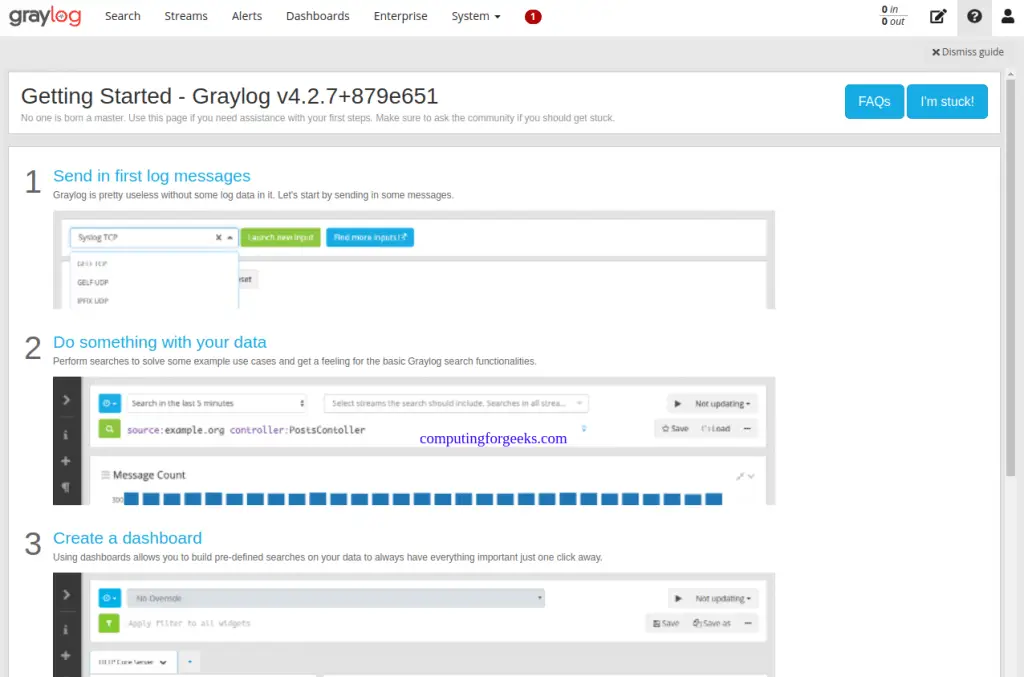This screenshot has width=1024, height=677.
Task: Click Save button in step 3 dashboard
Action: pos(665,623)
